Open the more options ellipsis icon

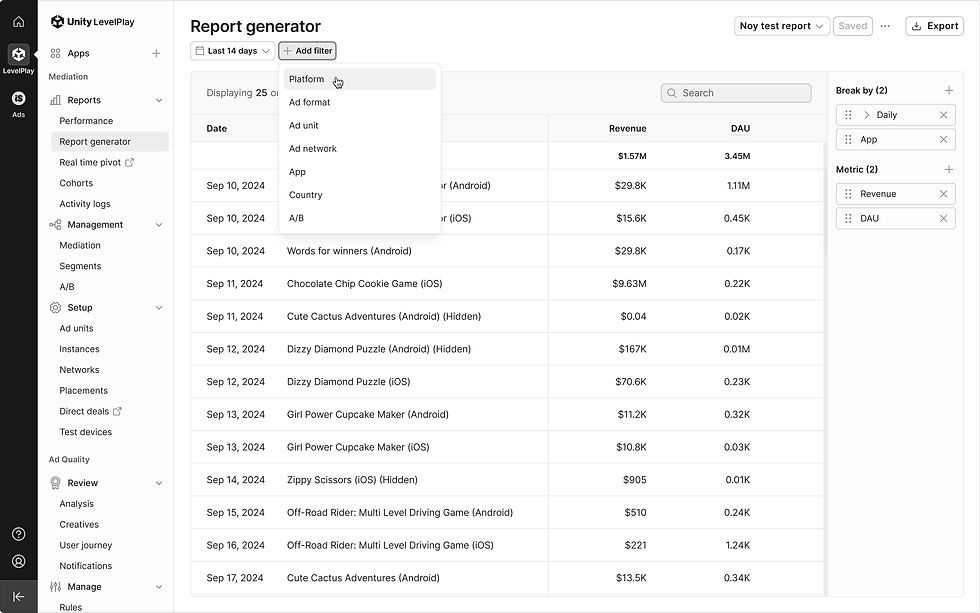click(885, 26)
